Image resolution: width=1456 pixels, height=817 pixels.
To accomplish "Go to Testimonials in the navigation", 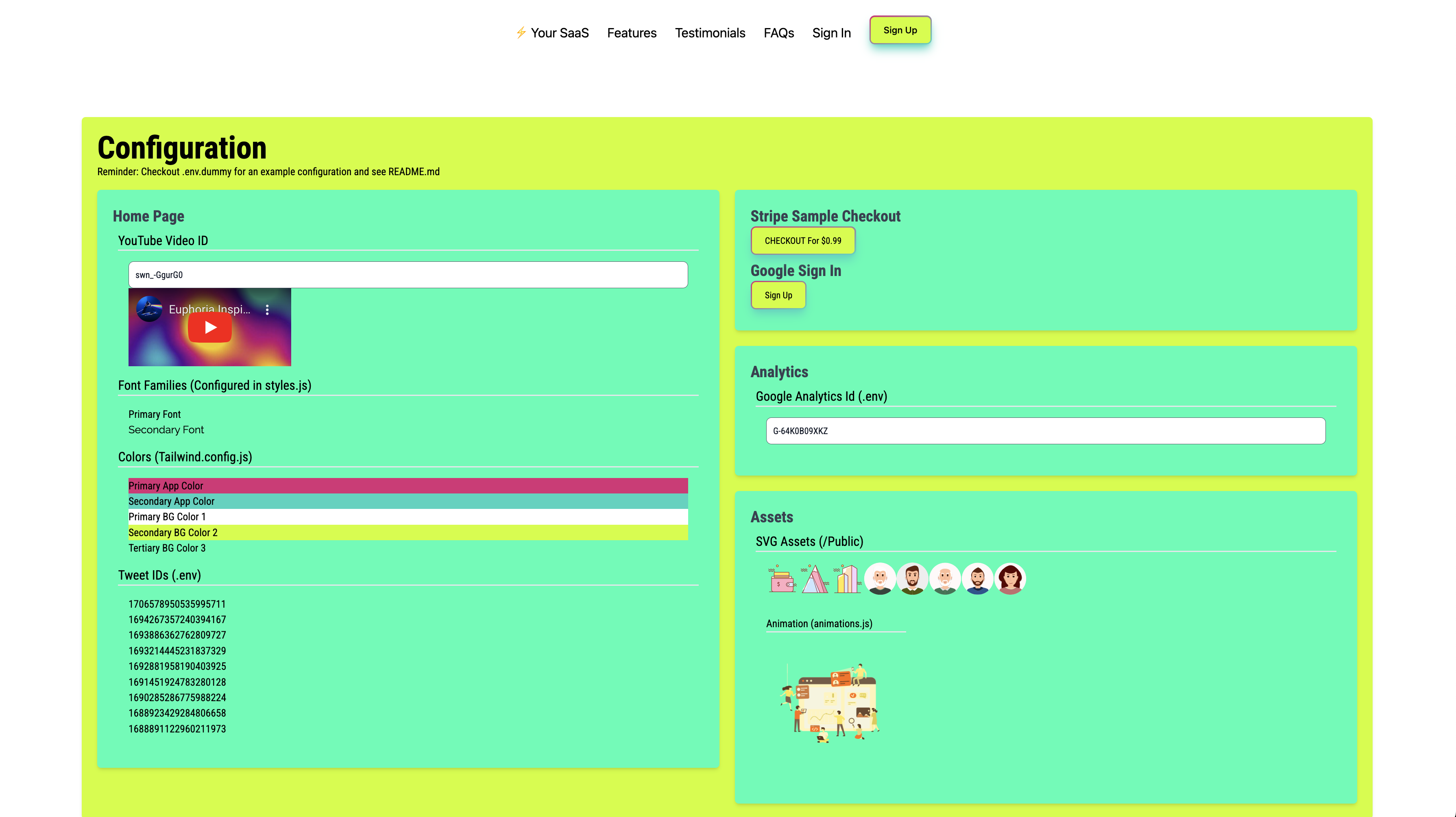I will (710, 33).
